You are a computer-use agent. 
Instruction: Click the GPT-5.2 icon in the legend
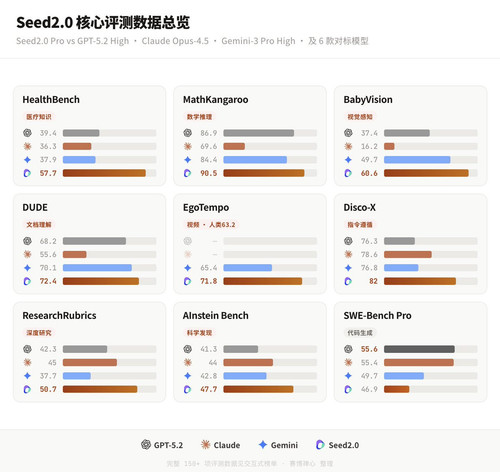[x=146, y=445]
